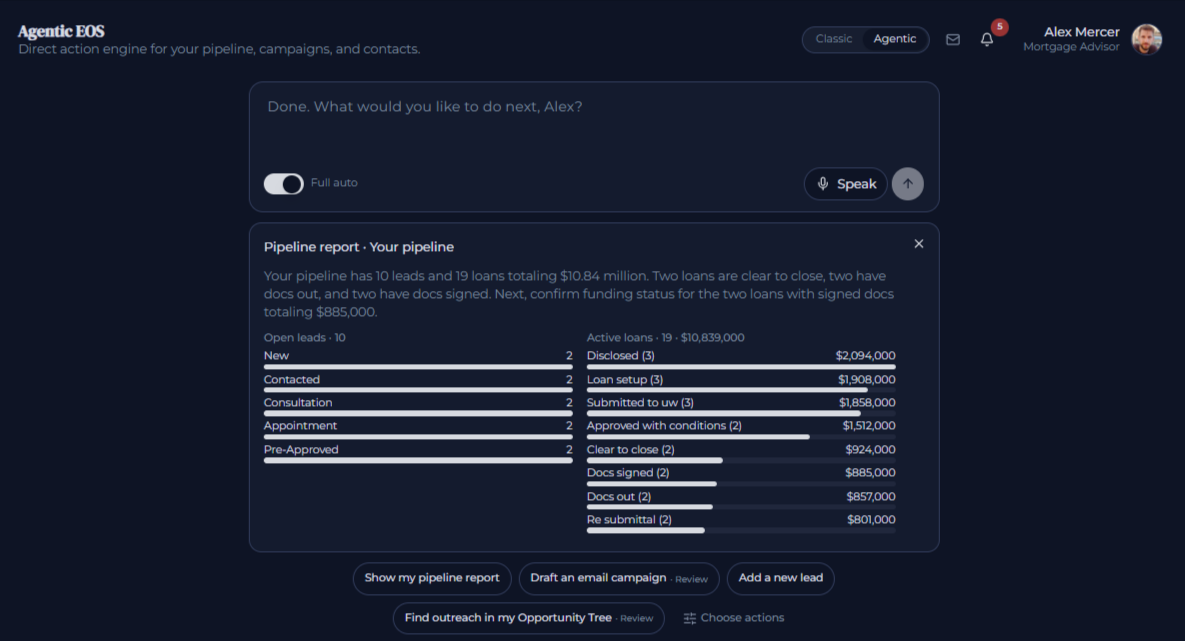Close the Pipeline report card

click(x=919, y=243)
